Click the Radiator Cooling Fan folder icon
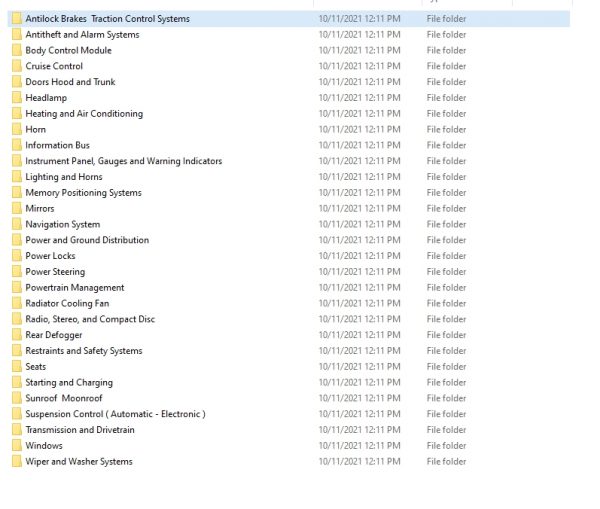The height and width of the screenshot is (509, 600). (16, 303)
